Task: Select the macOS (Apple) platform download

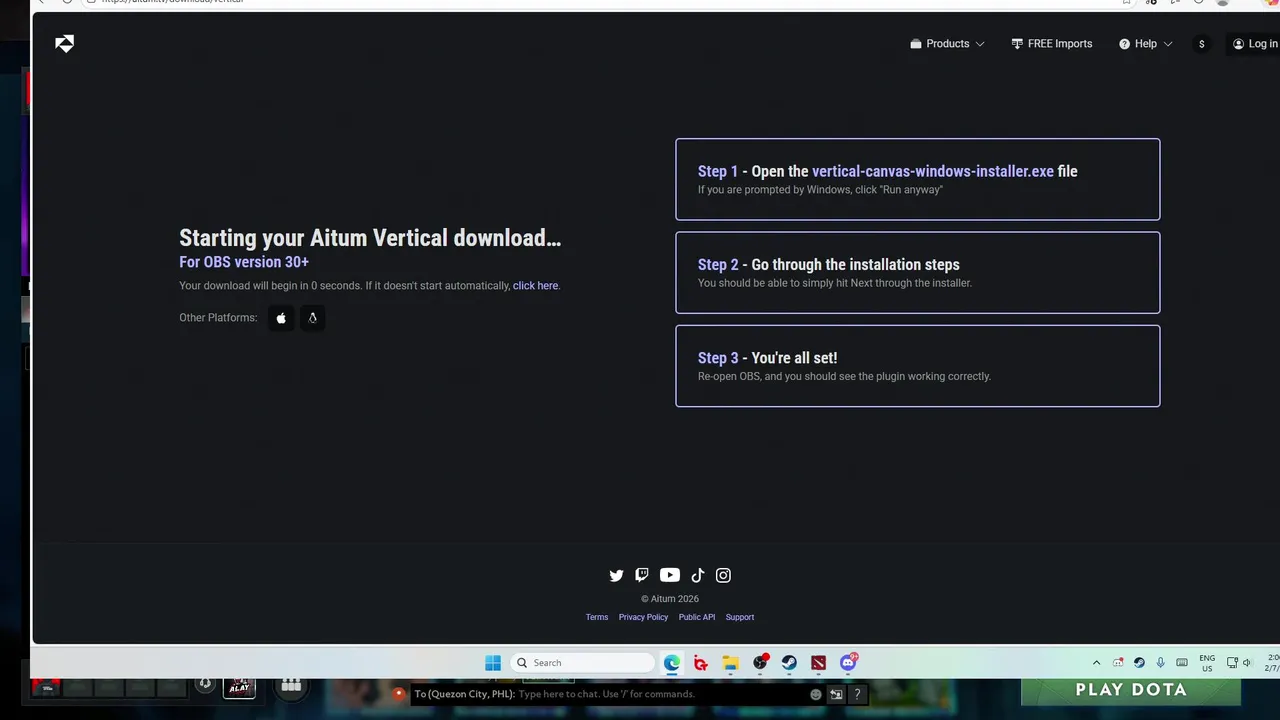Action: pyautogui.click(x=281, y=318)
